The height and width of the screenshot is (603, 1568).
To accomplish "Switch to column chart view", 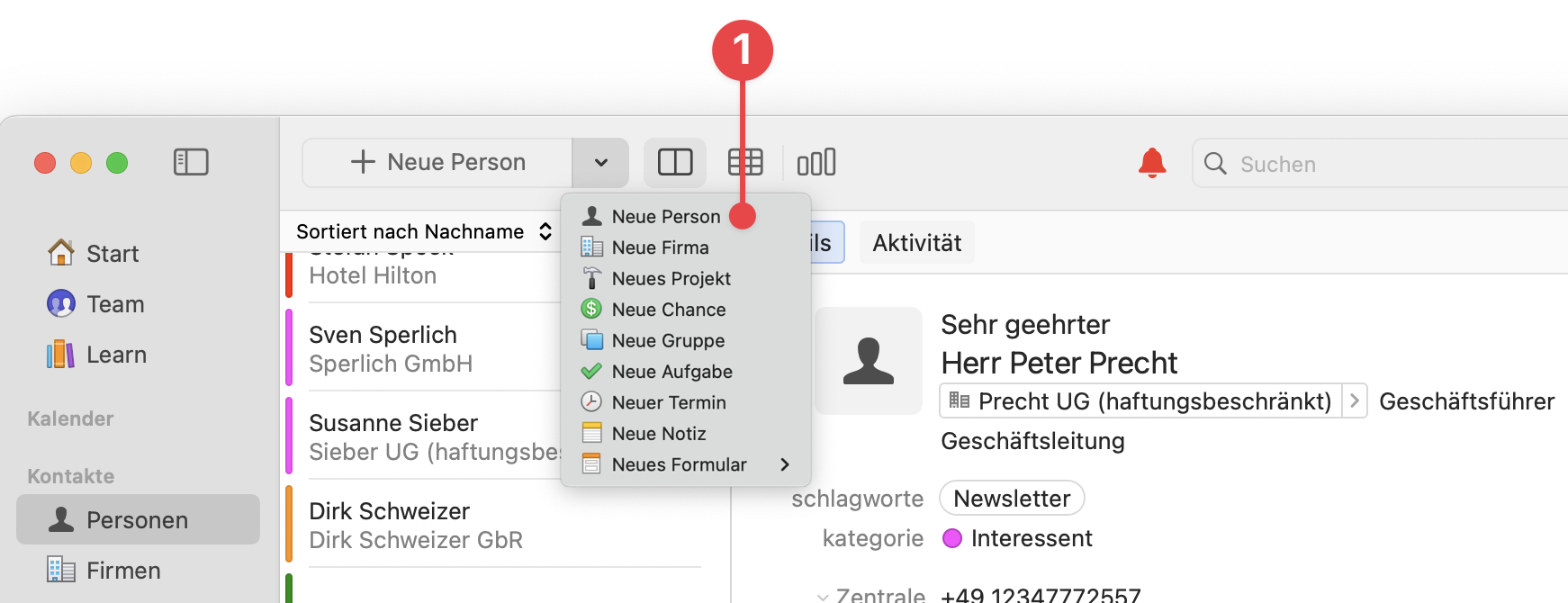I will tap(816, 162).
